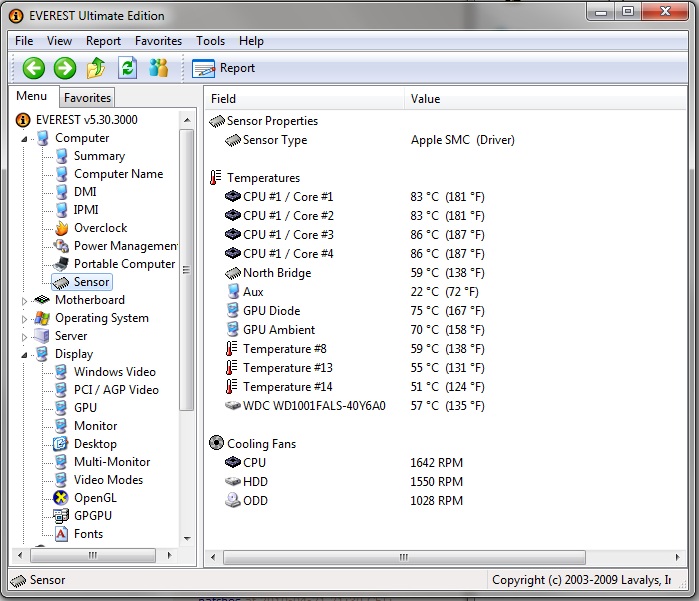
Task: Click the ODD fan disc icon
Action: click(x=233, y=500)
